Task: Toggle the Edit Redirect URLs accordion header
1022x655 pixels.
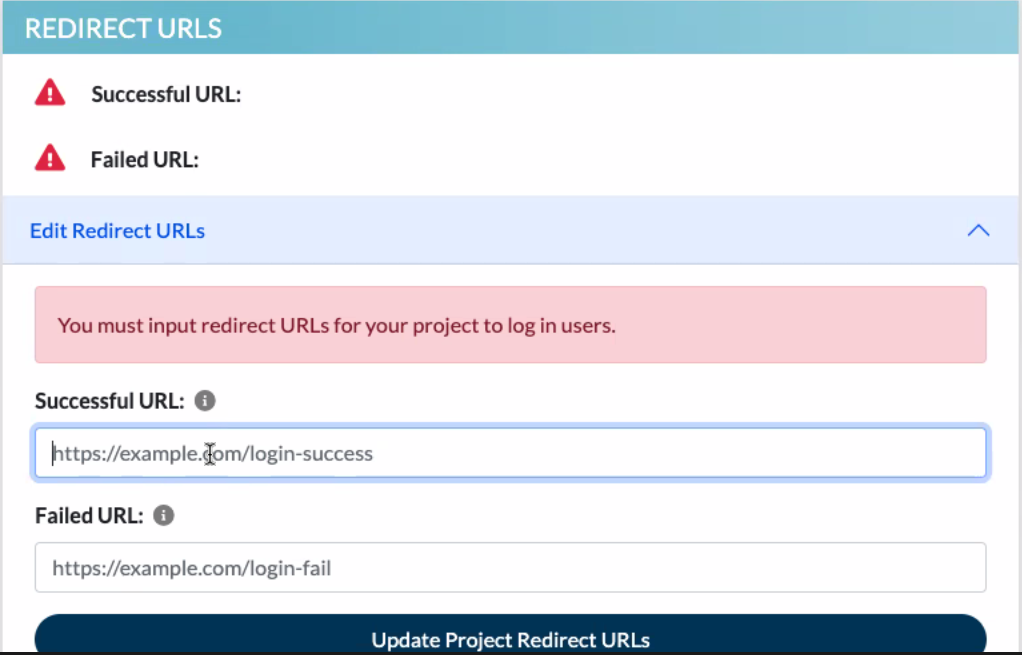Action: (x=510, y=230)
